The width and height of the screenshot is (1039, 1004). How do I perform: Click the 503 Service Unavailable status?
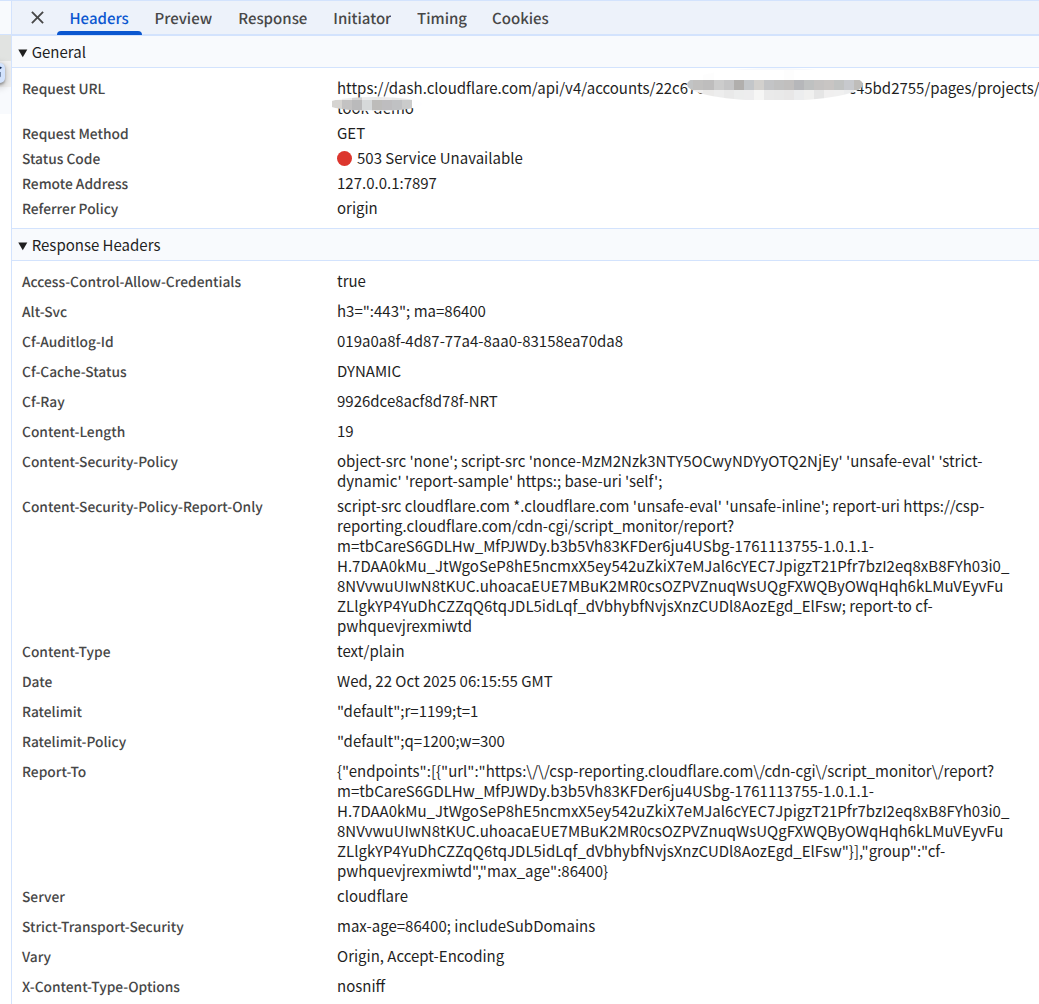[439, 159]
